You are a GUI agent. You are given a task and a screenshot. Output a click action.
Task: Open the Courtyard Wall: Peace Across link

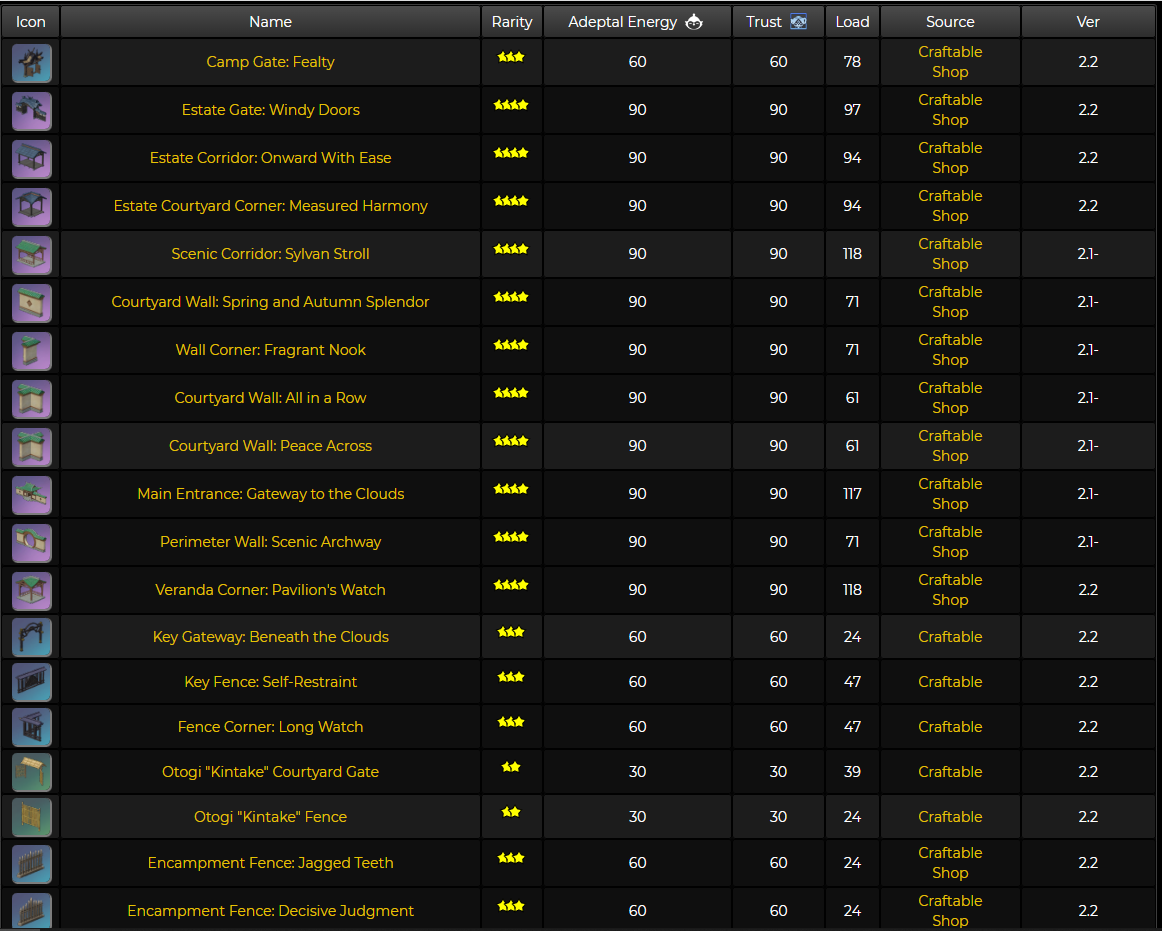270,445
